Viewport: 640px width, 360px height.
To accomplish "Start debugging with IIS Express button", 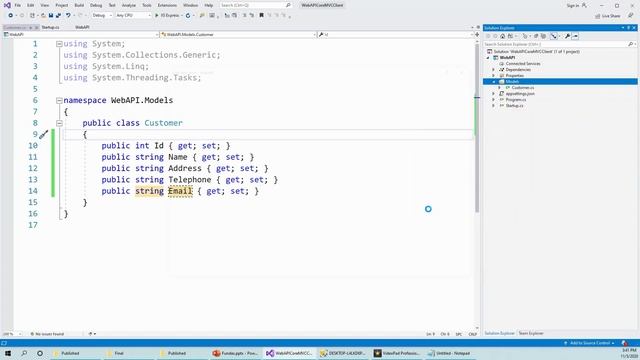I will 167,16.
